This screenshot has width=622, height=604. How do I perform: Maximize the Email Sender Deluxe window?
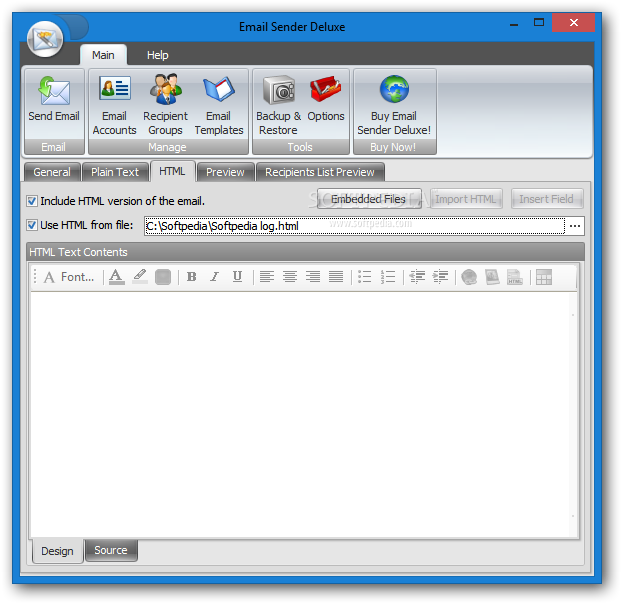[539, 23]
